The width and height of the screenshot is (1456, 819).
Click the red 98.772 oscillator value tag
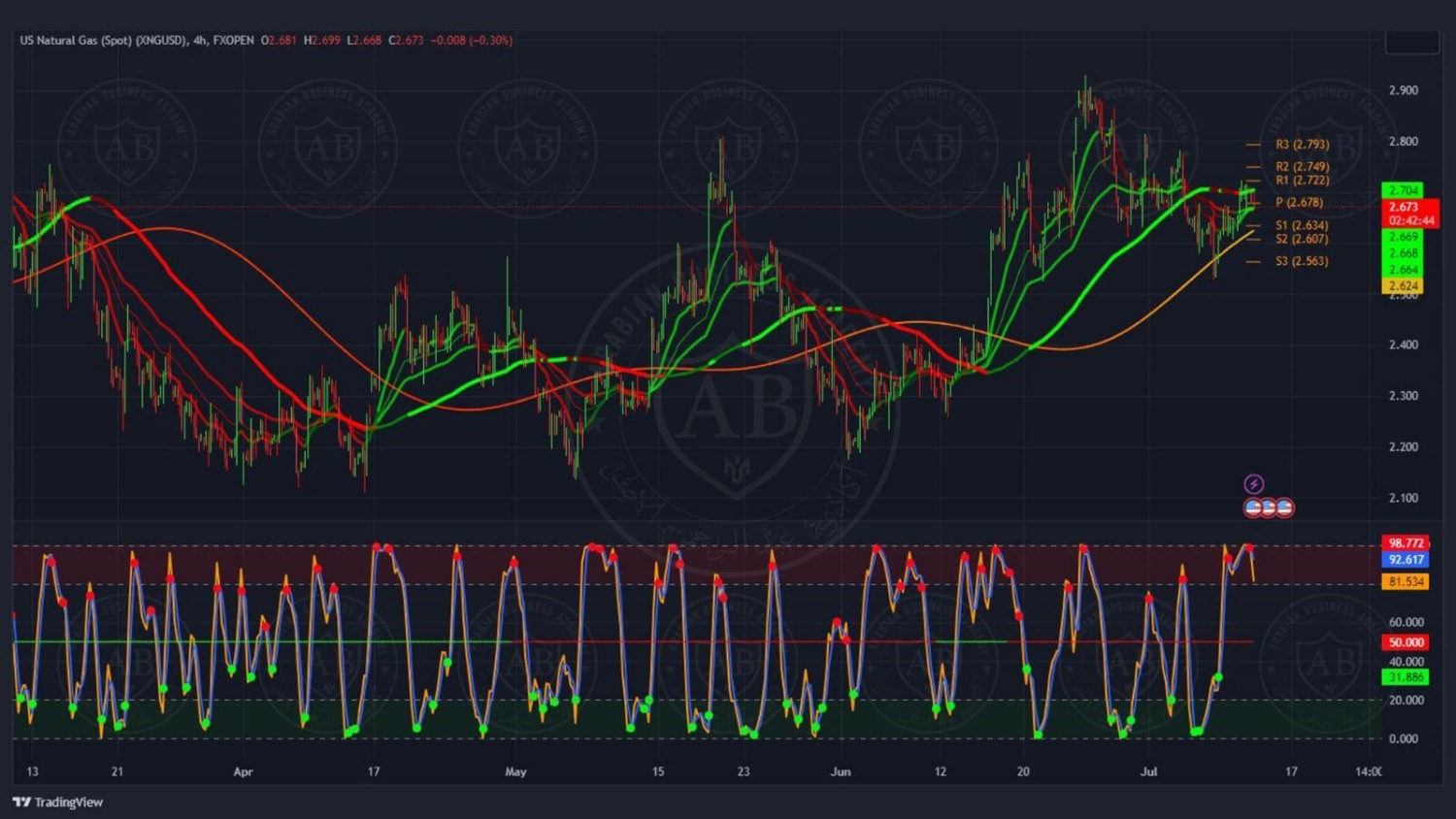pyautogui.click(x=1406, y=544)
